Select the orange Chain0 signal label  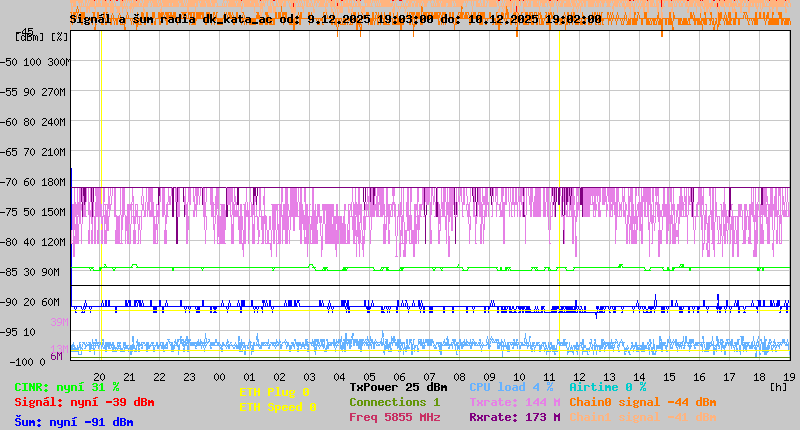click(642, 402)
